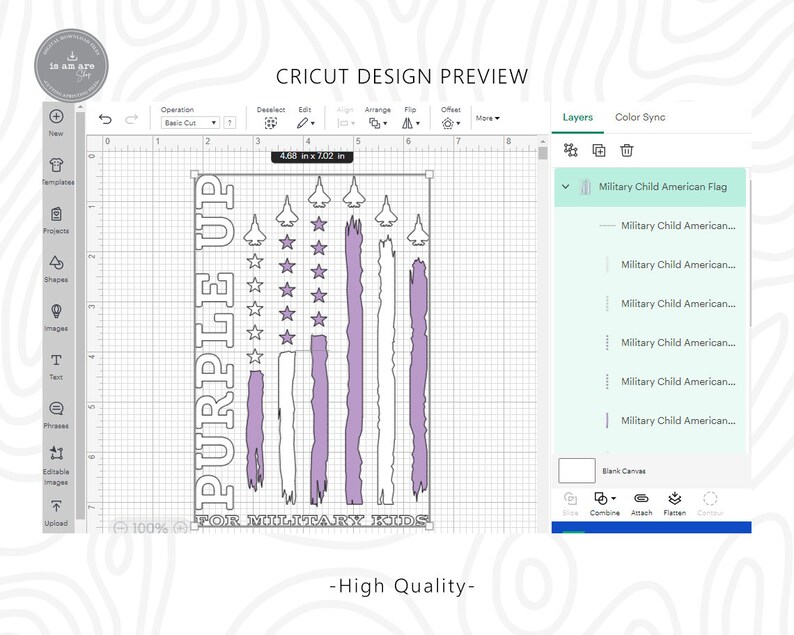The height and width of the screenshot is (635, 794).
Task: Open the Align dropdown
Action: coord(346,123)
